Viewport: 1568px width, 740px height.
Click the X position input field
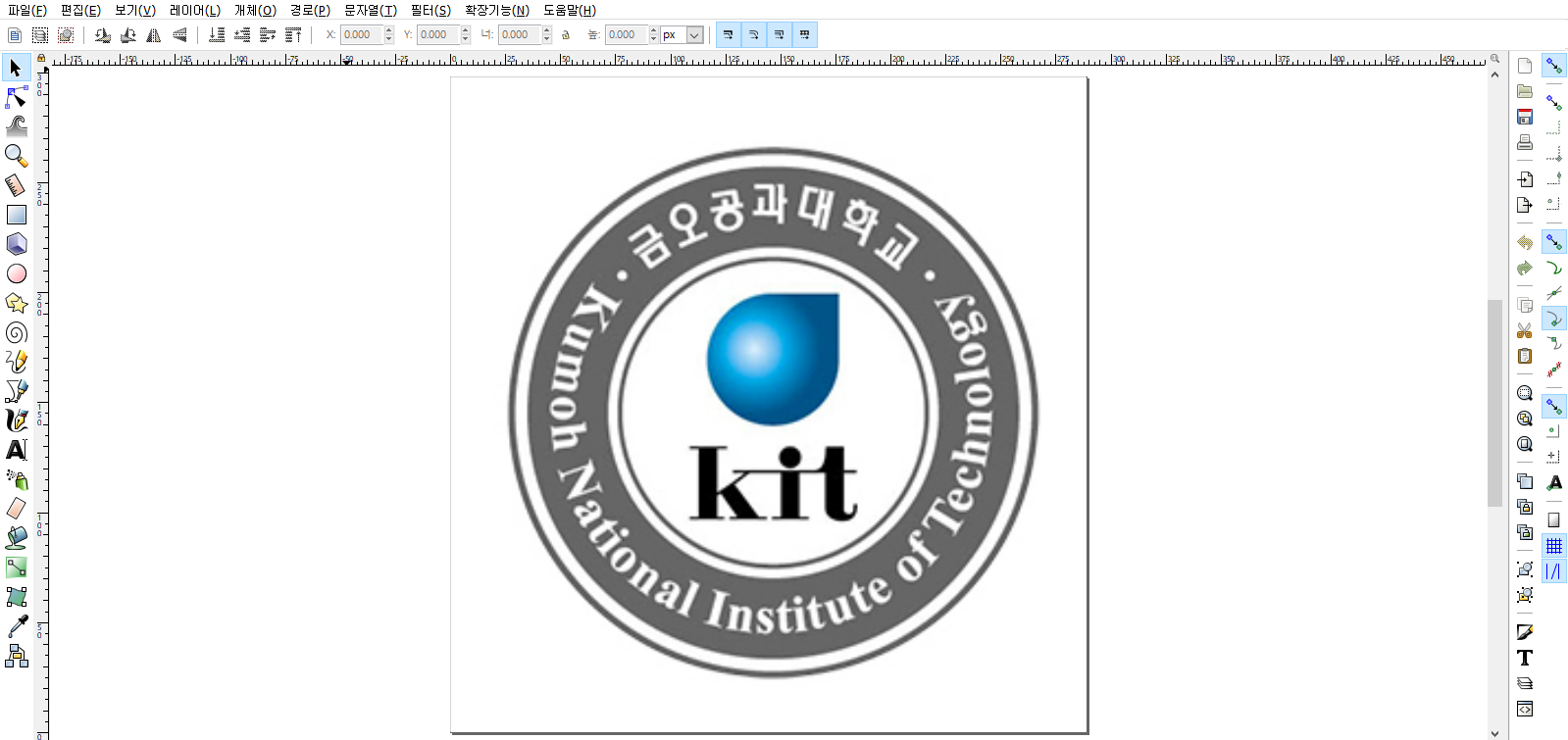click(x=362, y=35)
